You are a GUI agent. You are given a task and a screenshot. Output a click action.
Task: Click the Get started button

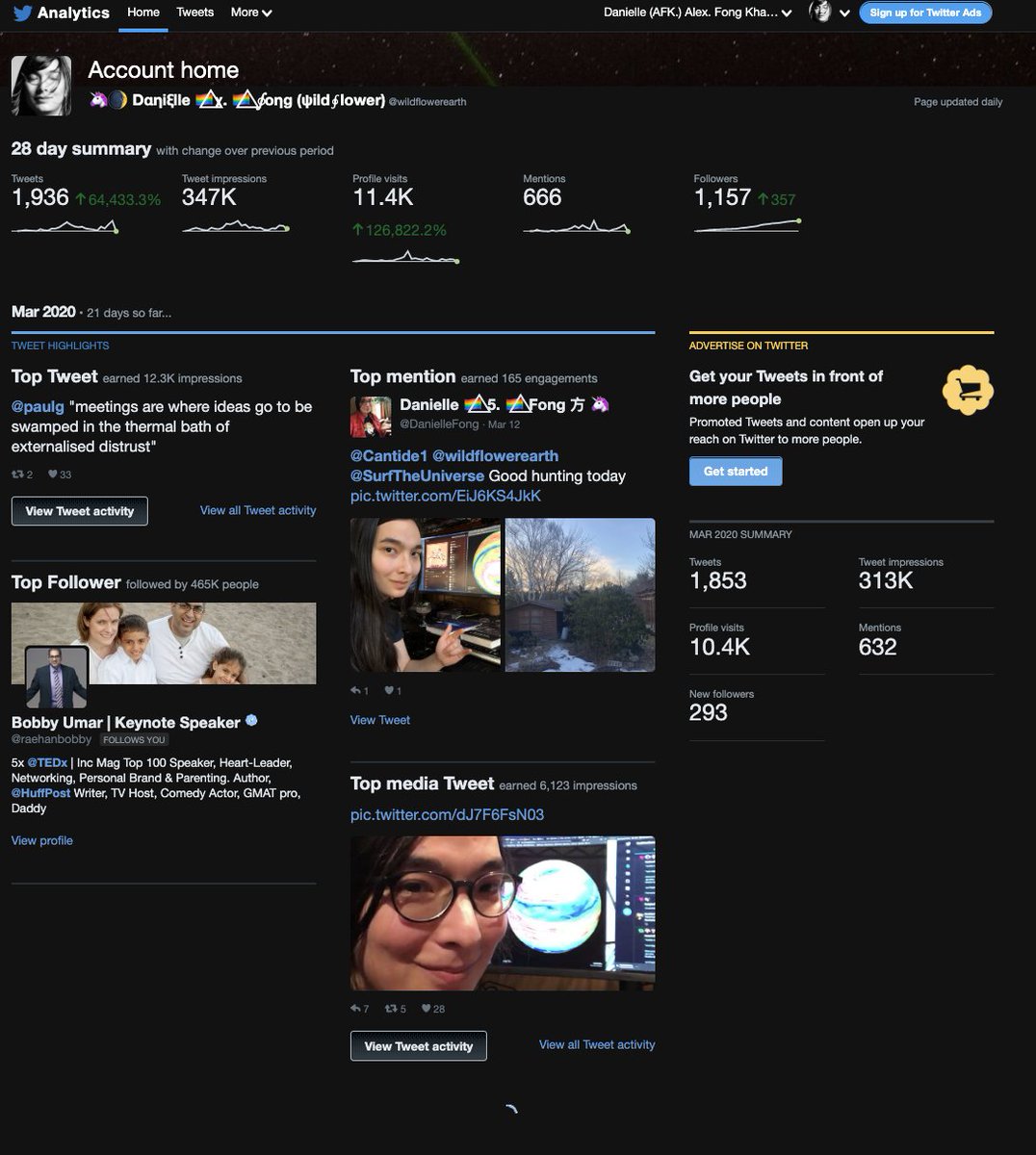click(736, 471)
